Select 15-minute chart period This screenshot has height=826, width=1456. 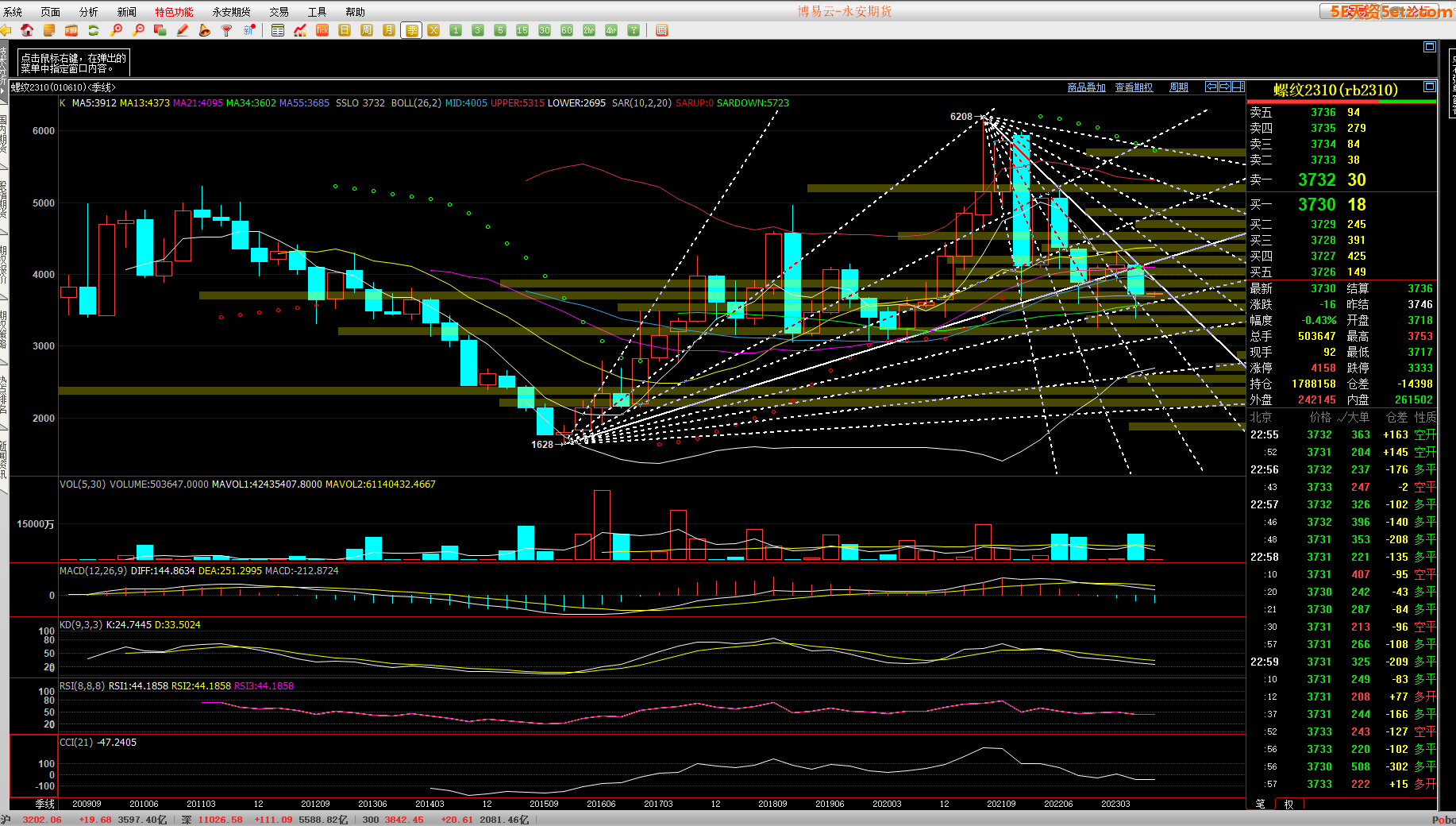522,30
